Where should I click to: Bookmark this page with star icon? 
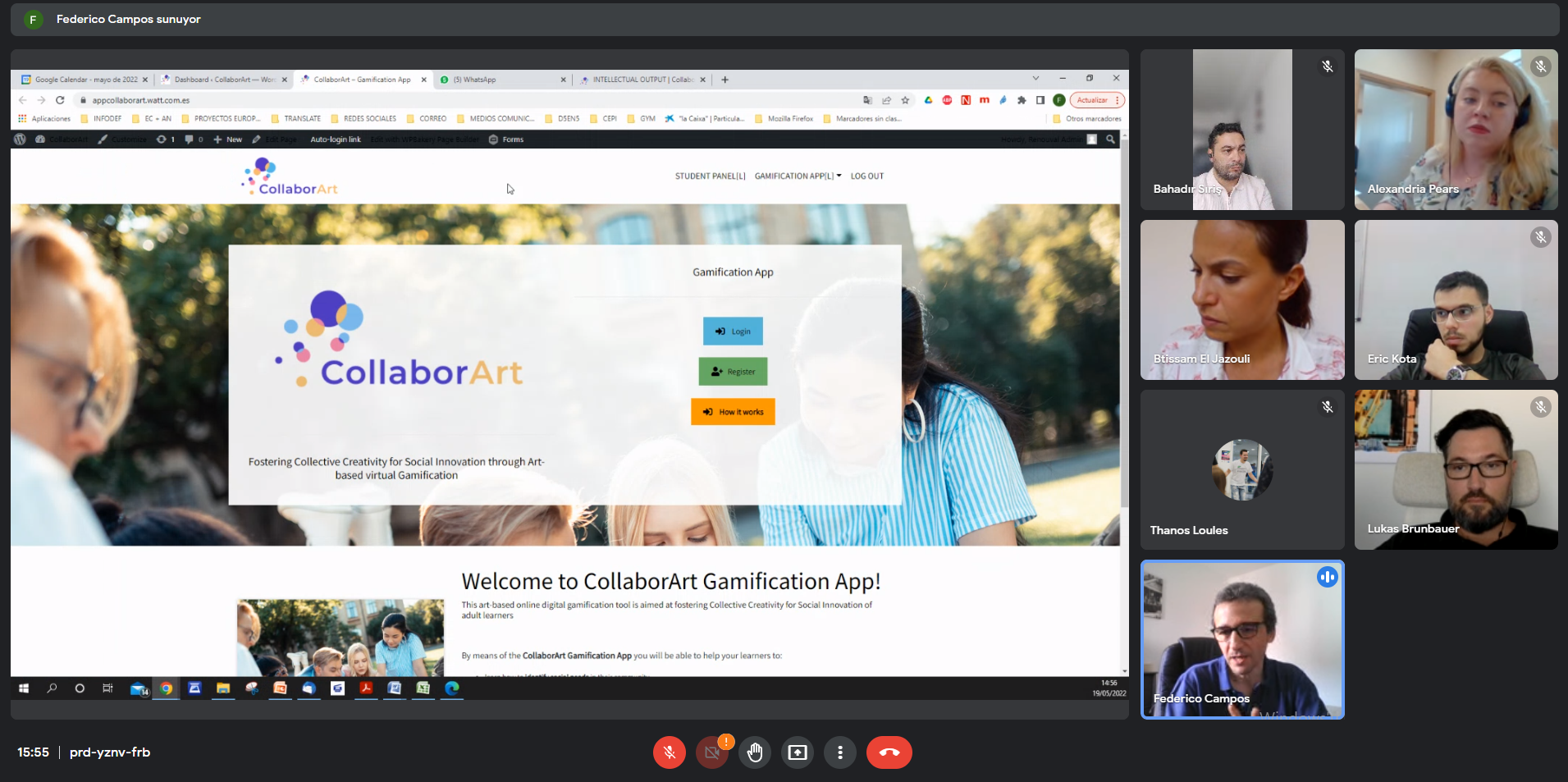click(905, 100)
